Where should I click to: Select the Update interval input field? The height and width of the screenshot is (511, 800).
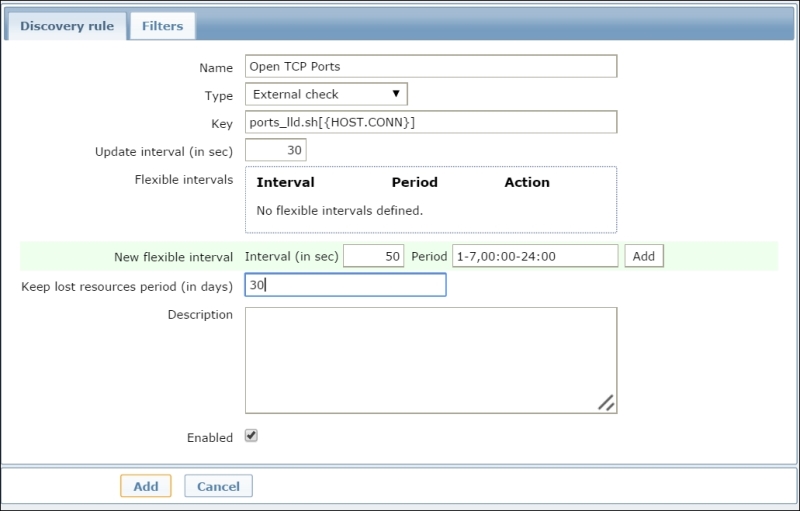click(275, 150)
